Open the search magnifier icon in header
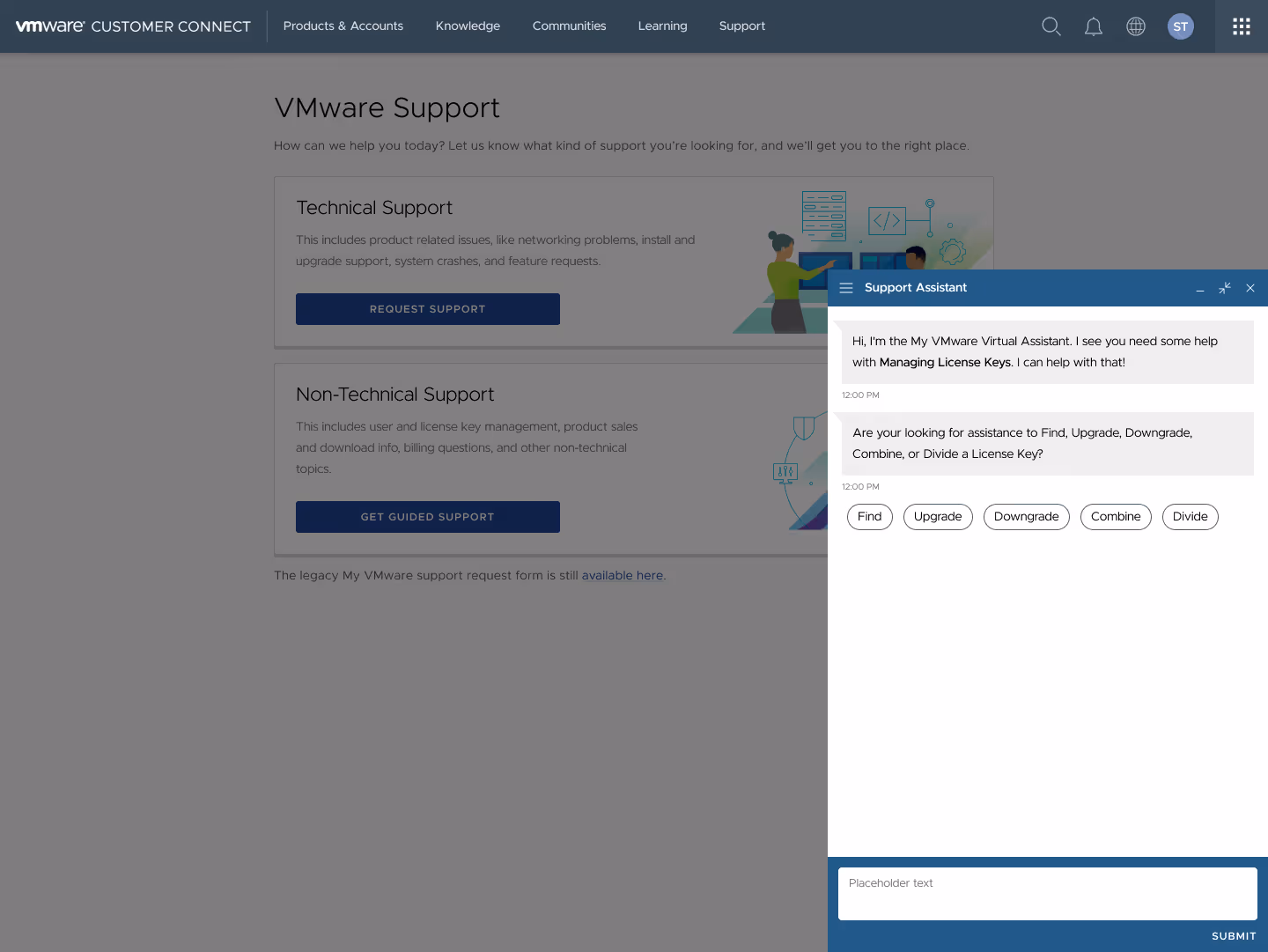This screenshot has height=952, width=1268. click(x=1051, y=26)
